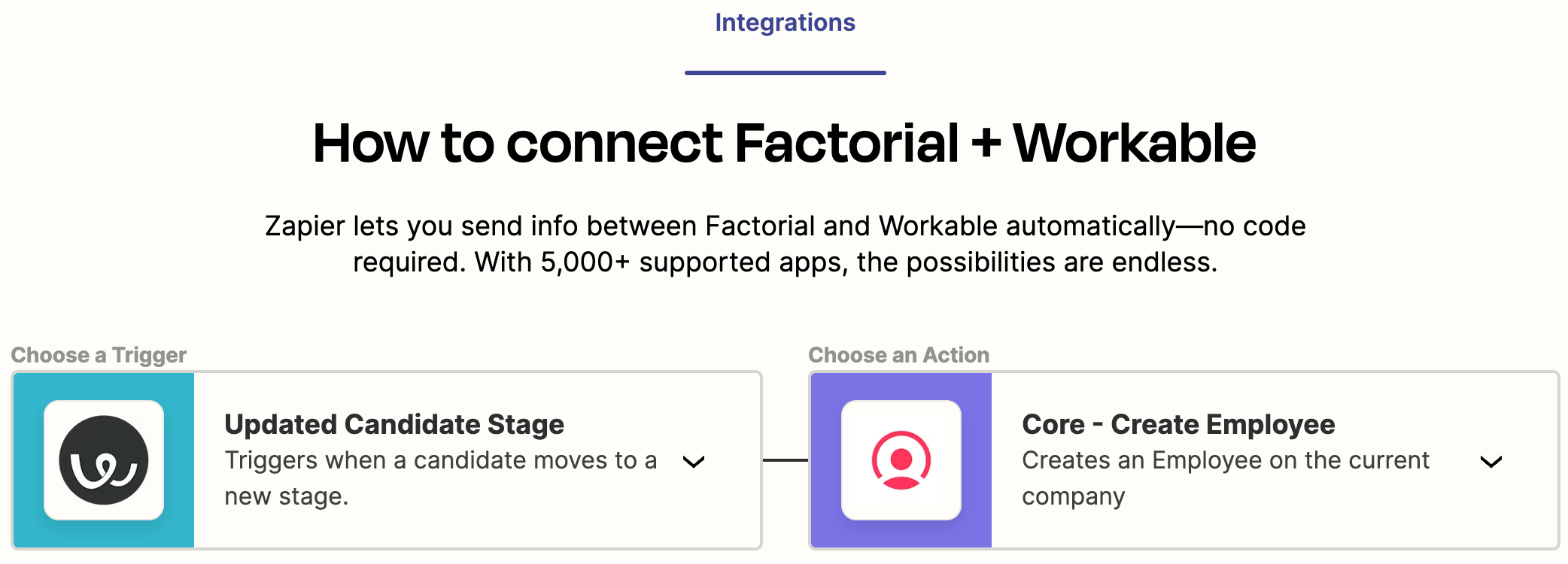The width and height of the screenshot is (1568, 564).
Task: Open the Integrations tab
Action: (x=785, y=23)
